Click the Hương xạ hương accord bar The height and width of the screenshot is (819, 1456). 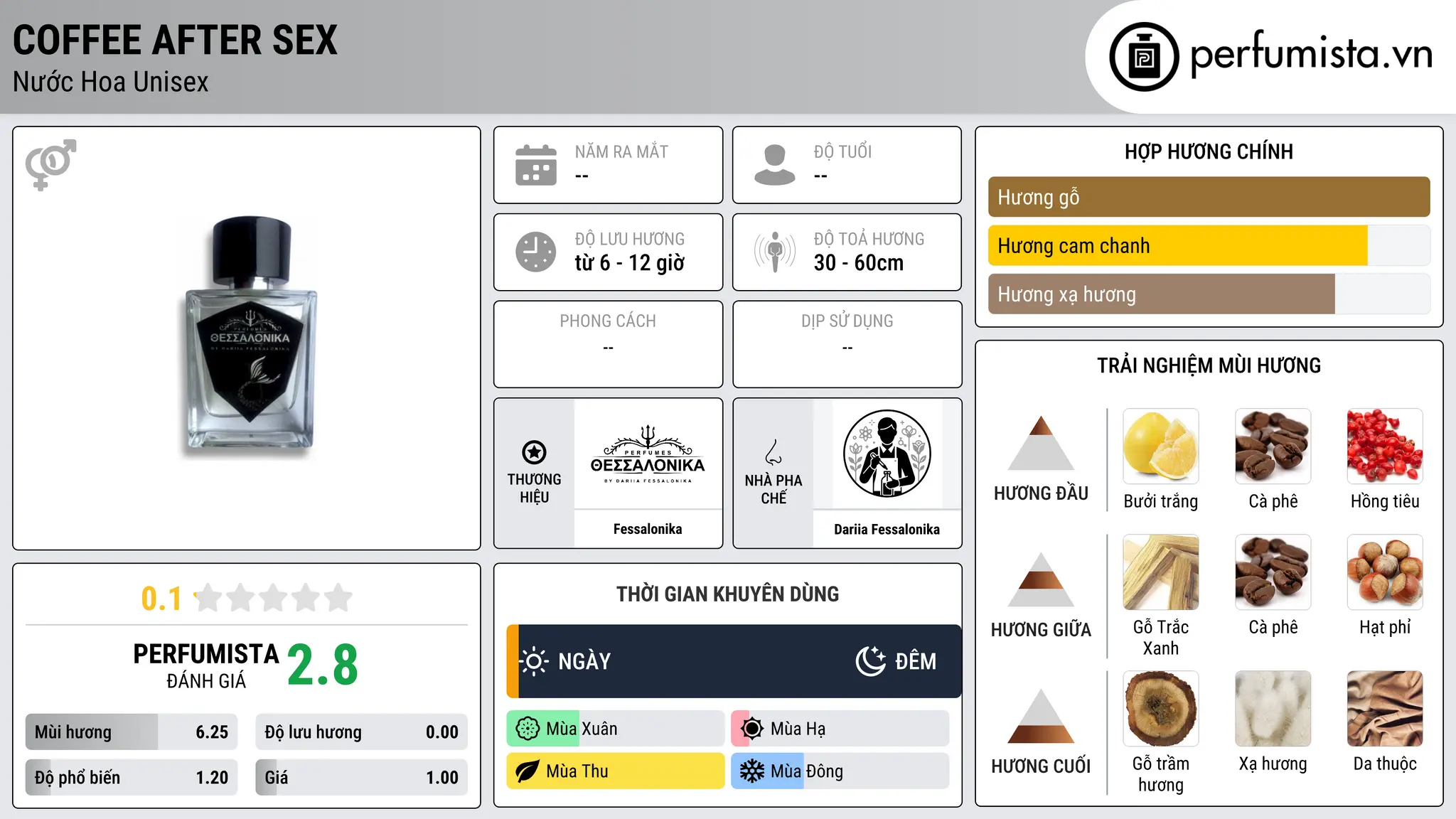click(x=1209, y=294)
